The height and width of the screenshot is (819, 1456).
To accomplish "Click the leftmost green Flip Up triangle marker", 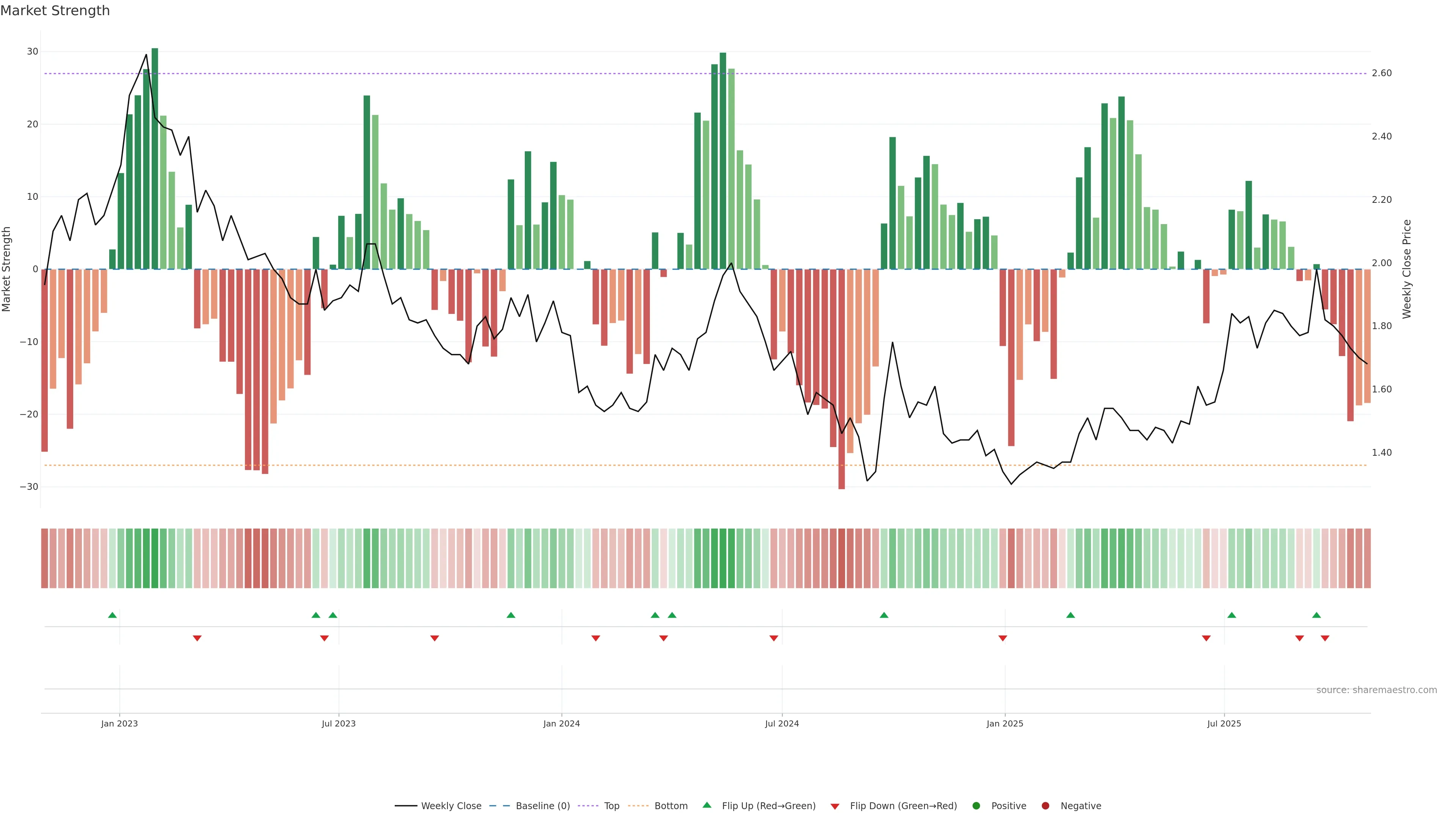I will (x=112, y=615).
